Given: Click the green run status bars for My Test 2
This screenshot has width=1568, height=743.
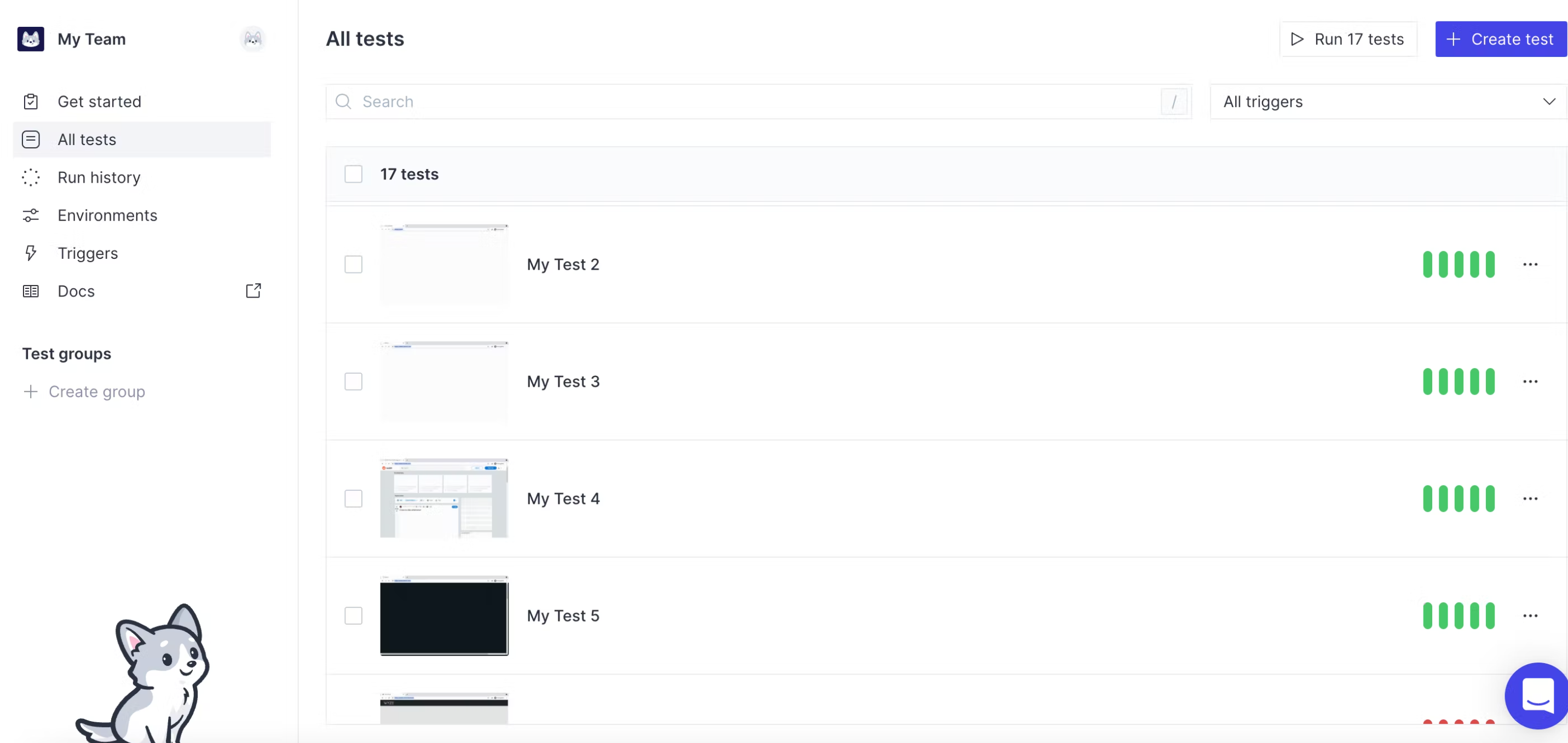Looking at the screenshot, I should [x=1459, y=264].
